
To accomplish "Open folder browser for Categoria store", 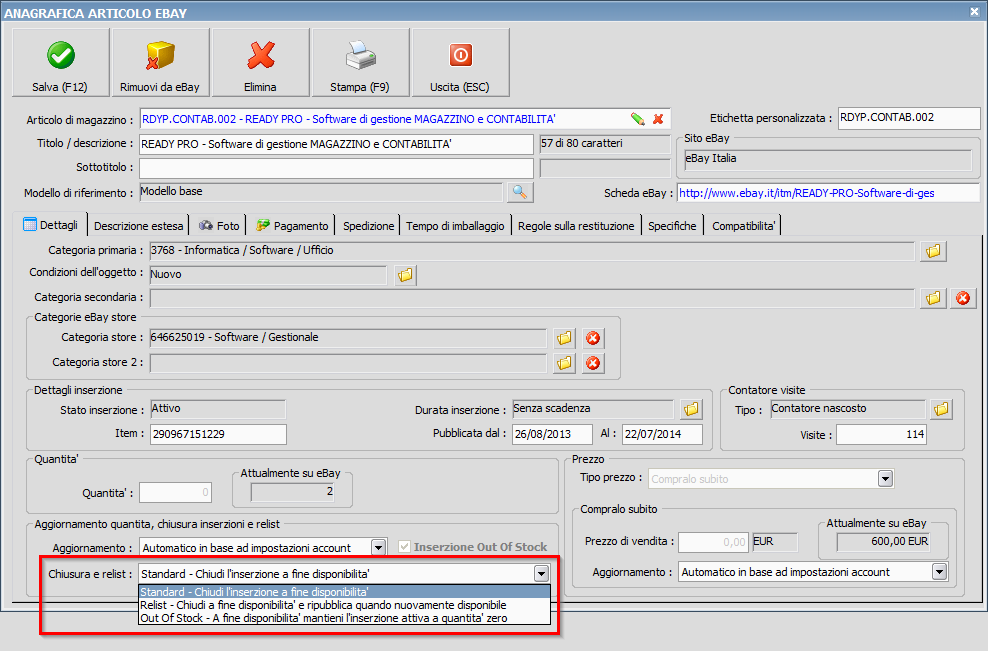I will pos(565,338).
